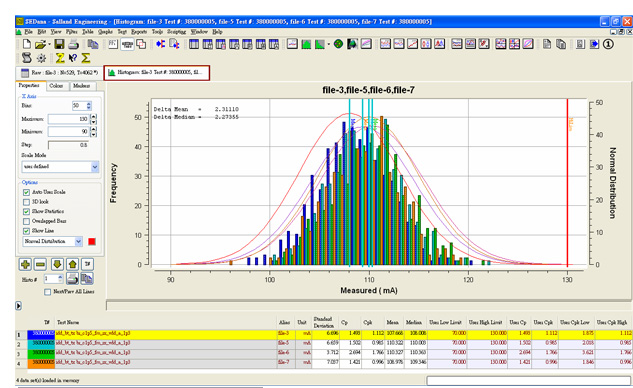Click the circled number one icon
Image resolution: width=633 pixels, height=388 pixels.
pyautogui.click(x=608, y=44)
